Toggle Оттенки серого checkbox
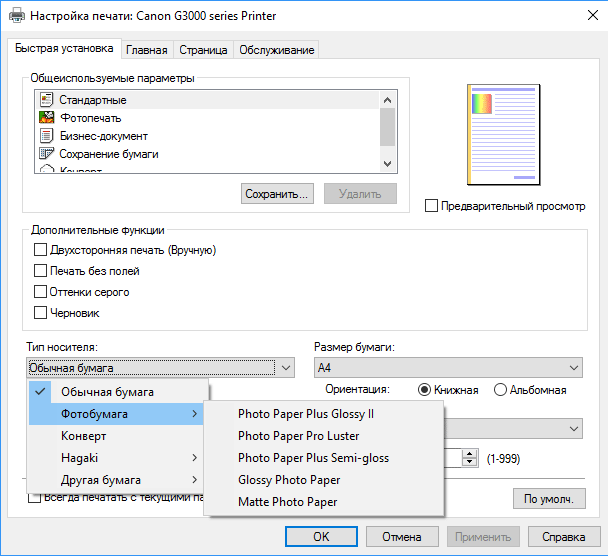 click(40, 292)
